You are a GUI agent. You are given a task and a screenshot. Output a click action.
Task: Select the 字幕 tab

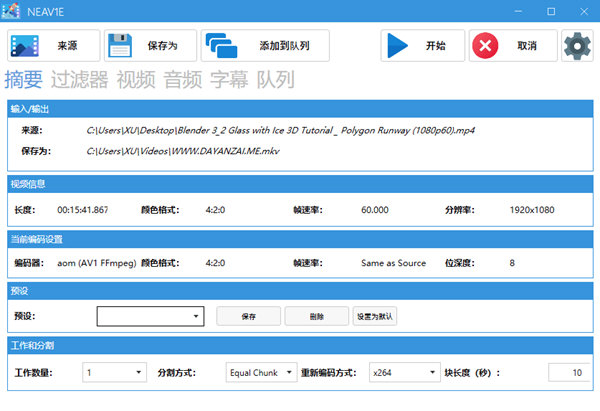(x=229, y=80)
